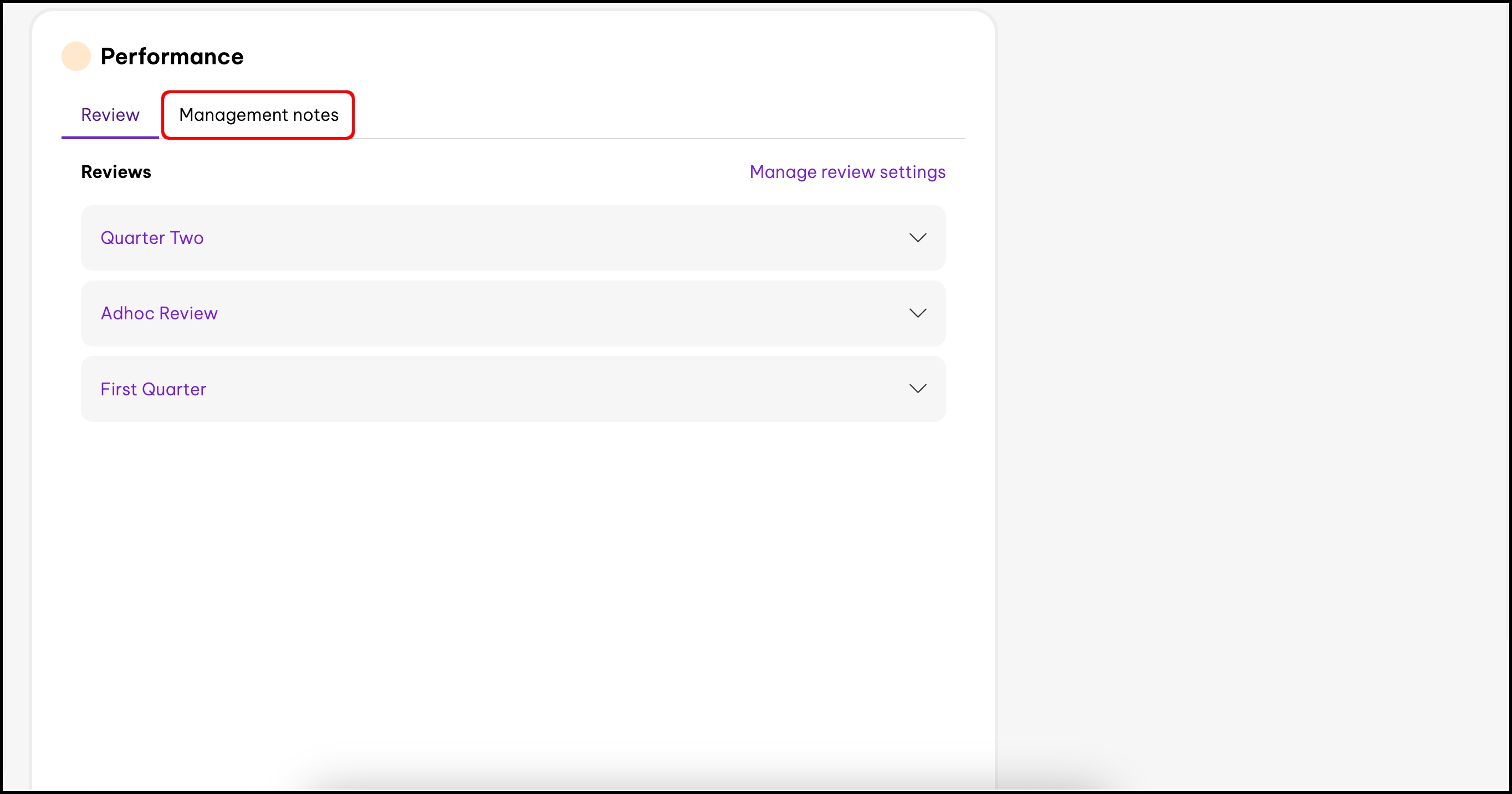This screenshot has height=794, width=1512.
Task: Click the First Quarter review title
Action: coord(153,389)
